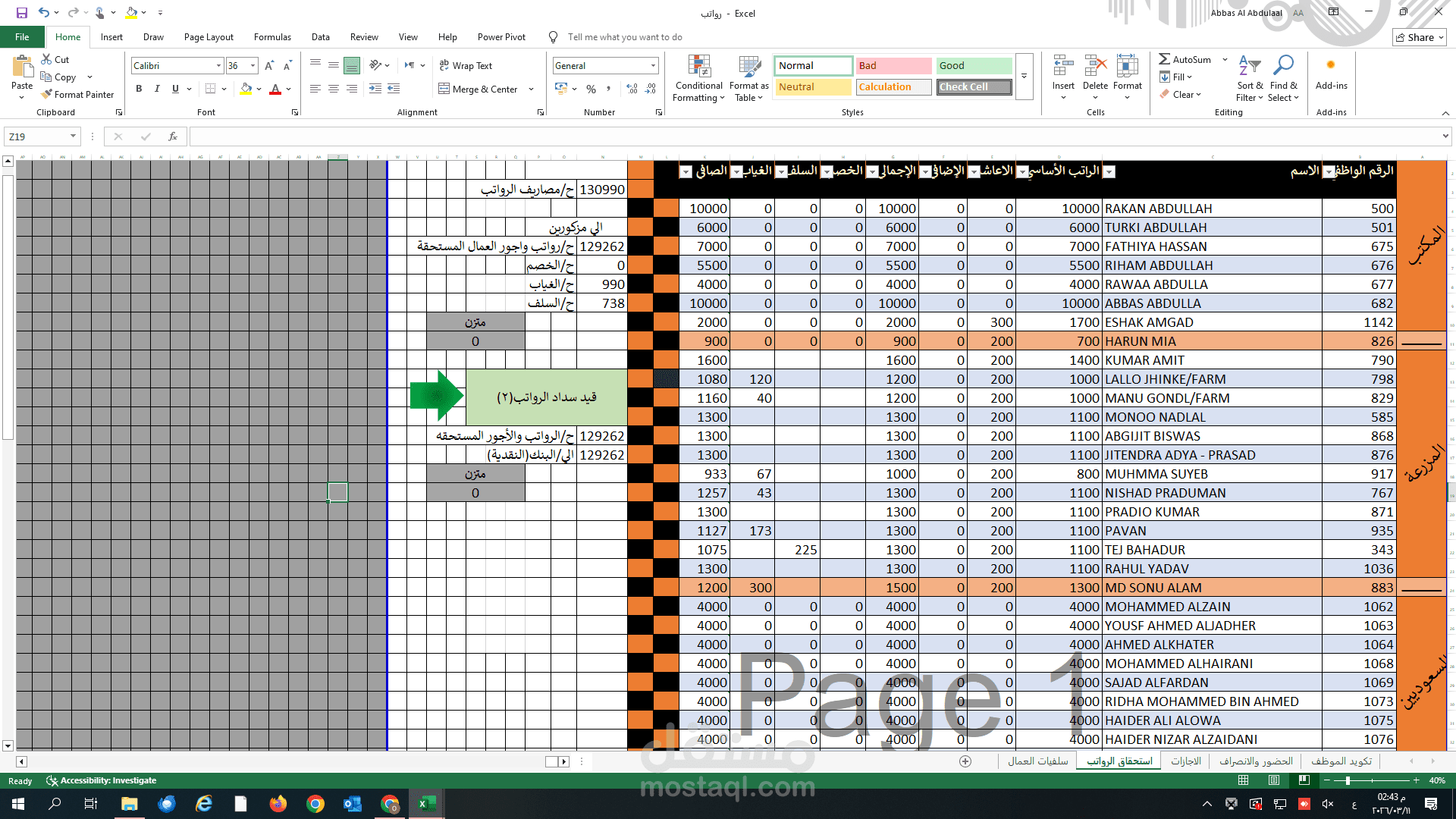Image resolution: width=1456 pixels, height=819 pixels.
Task: Apply the red font color
Action: click(x=275, y=89)
